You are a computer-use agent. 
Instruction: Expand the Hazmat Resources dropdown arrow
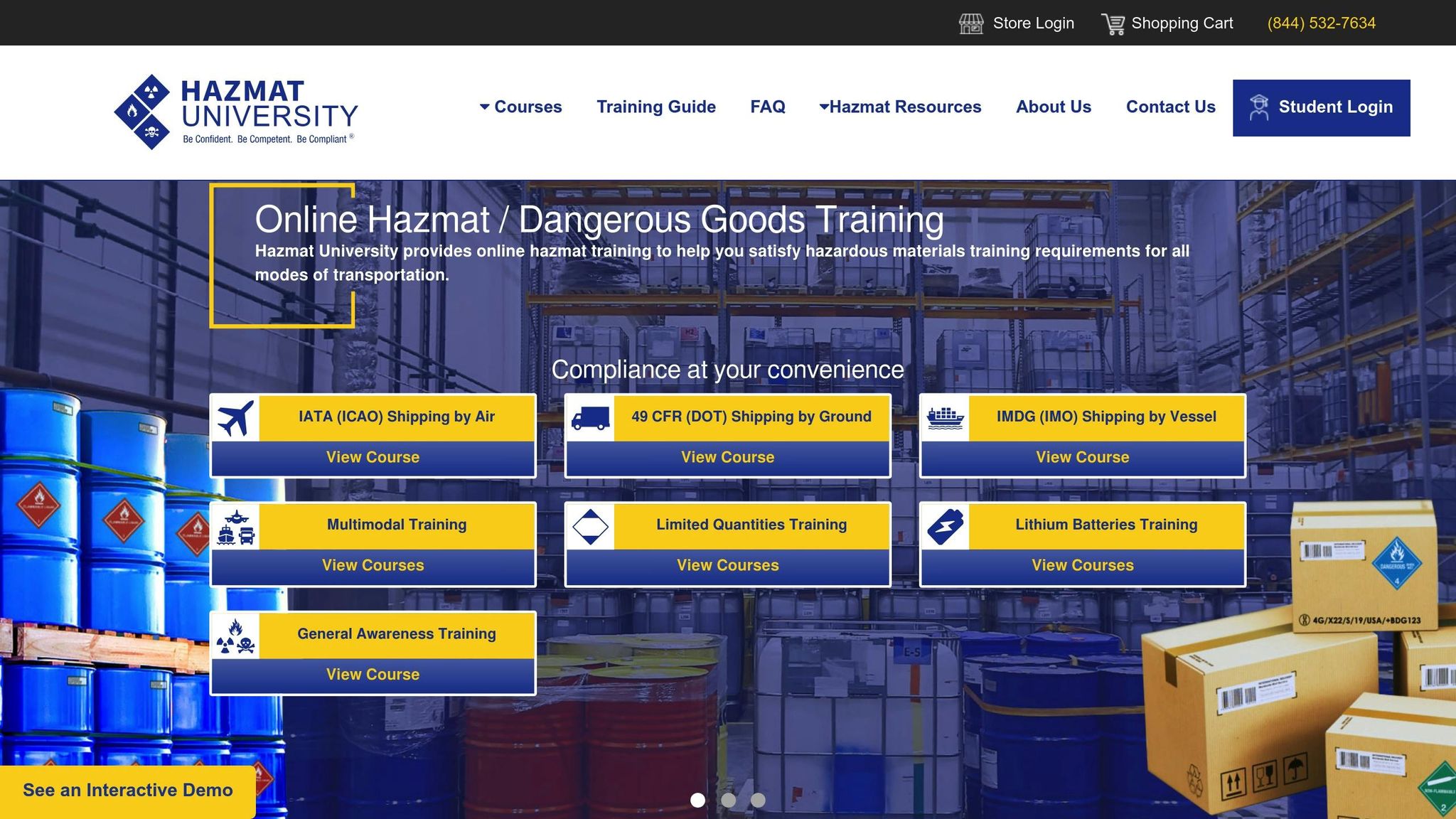coord(824,107)
